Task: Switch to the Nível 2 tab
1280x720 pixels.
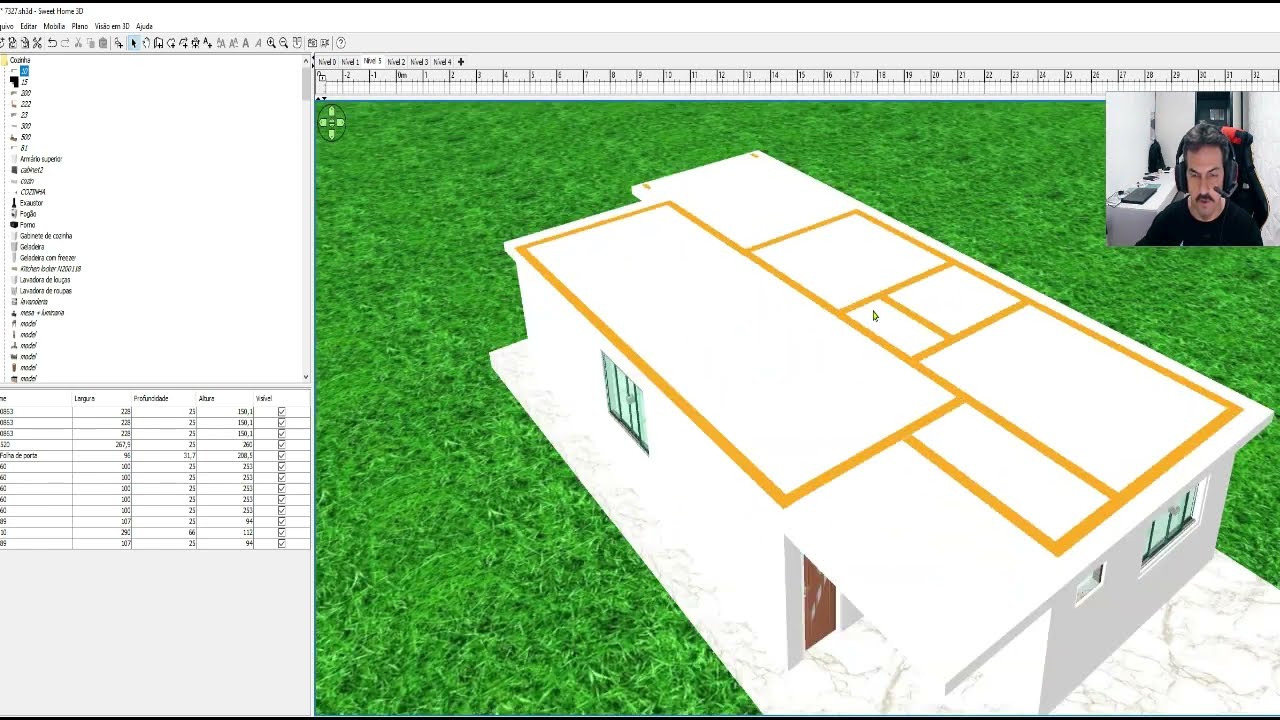Action: (x=396, y=62)
